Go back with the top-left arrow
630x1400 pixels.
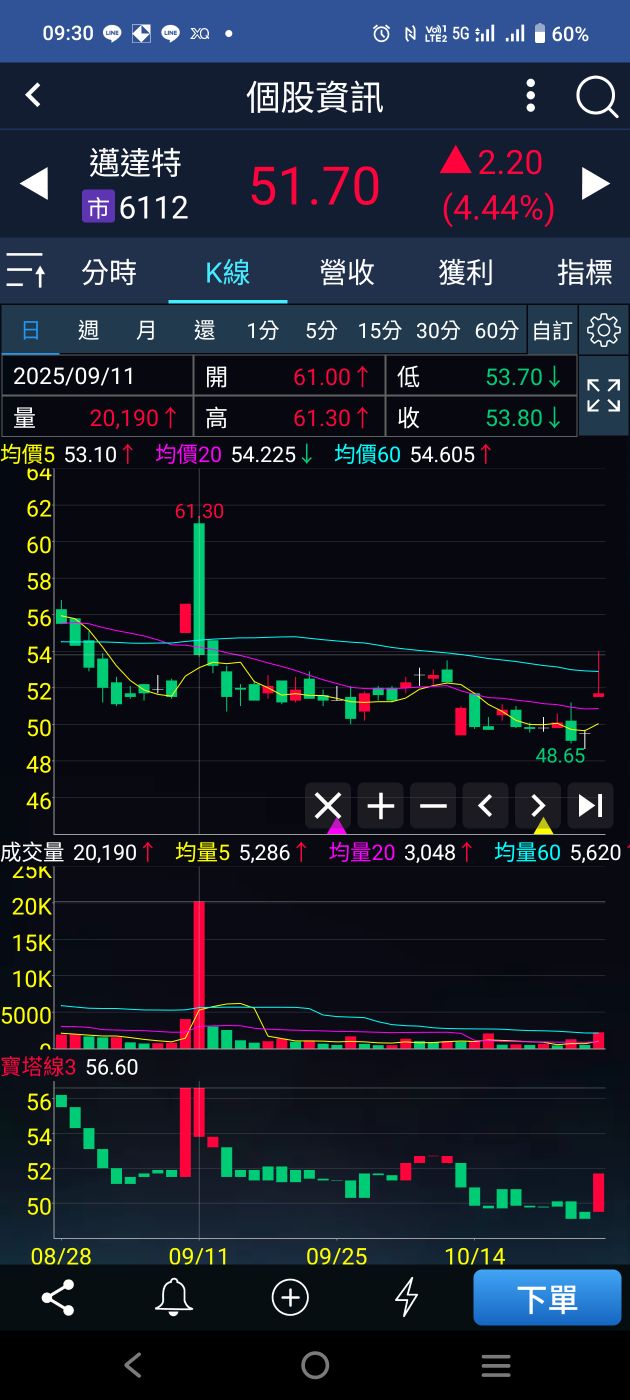[x=33, y=95]
